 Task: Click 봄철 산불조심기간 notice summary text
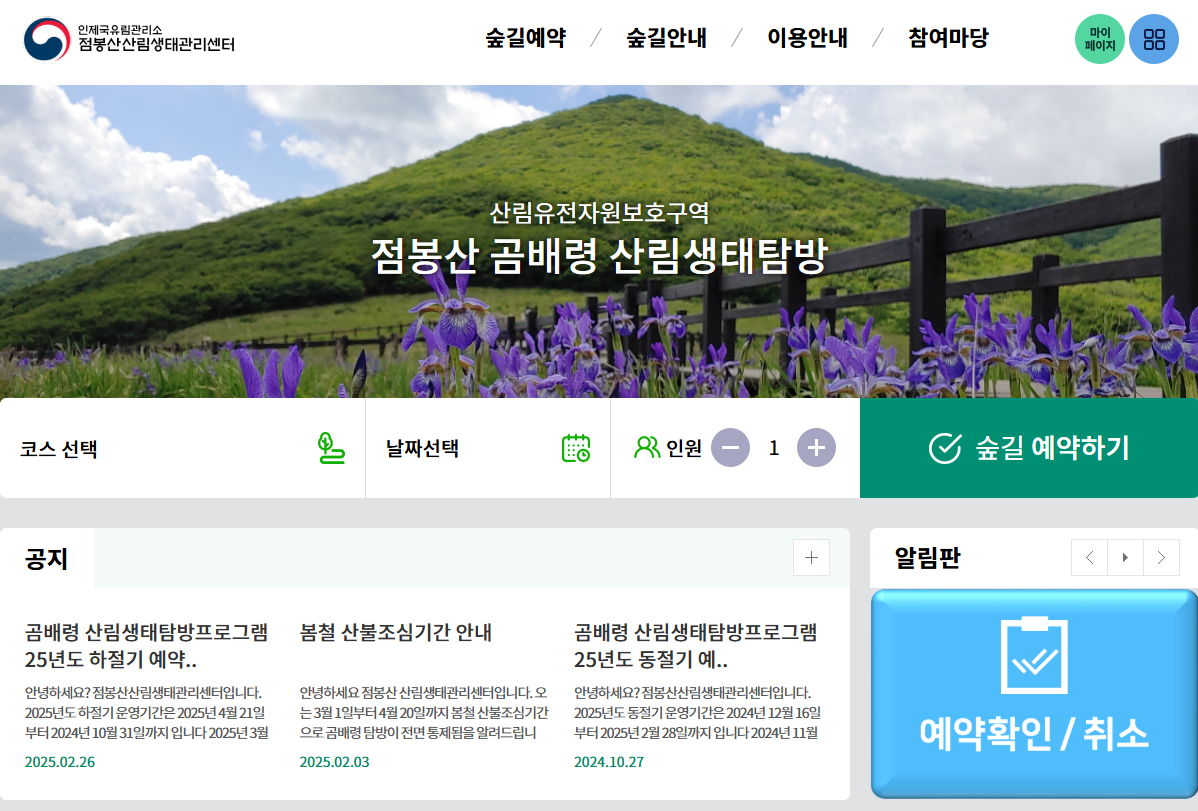424,712
